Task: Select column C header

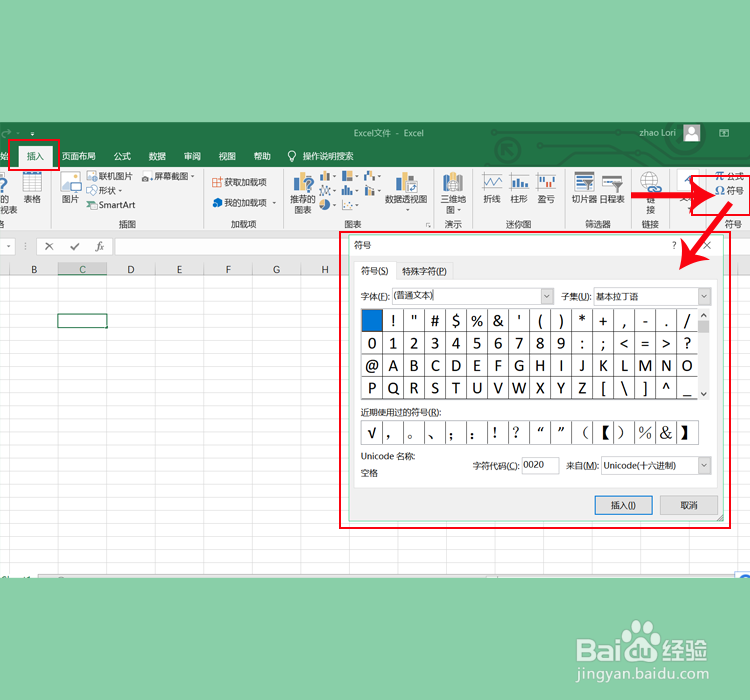Action: pyautogui.click(x=82, y=269)
